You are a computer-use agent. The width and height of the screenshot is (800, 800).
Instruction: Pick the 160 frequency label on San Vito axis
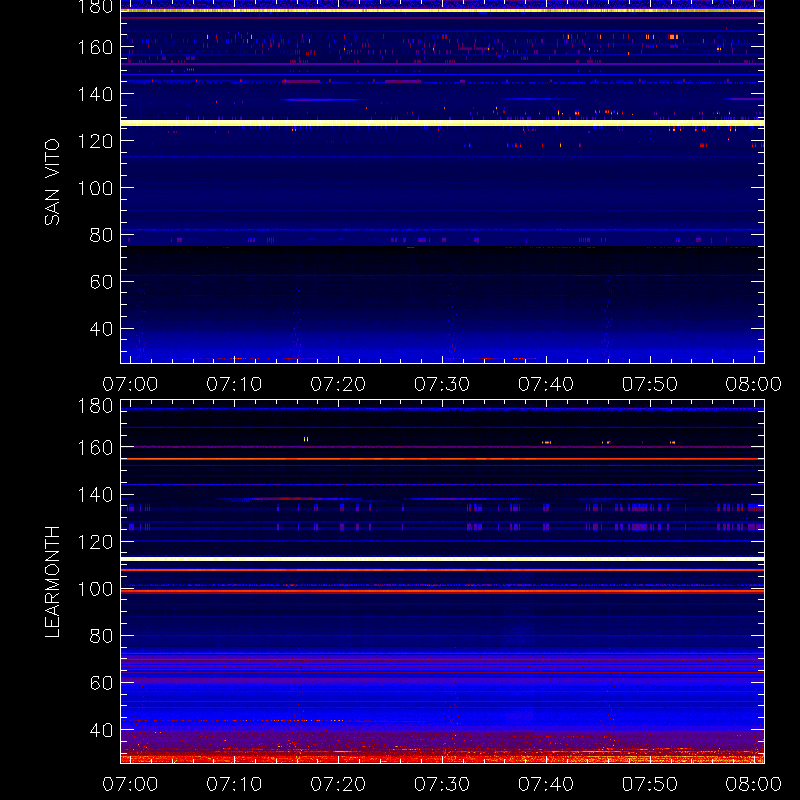[95, 47]
